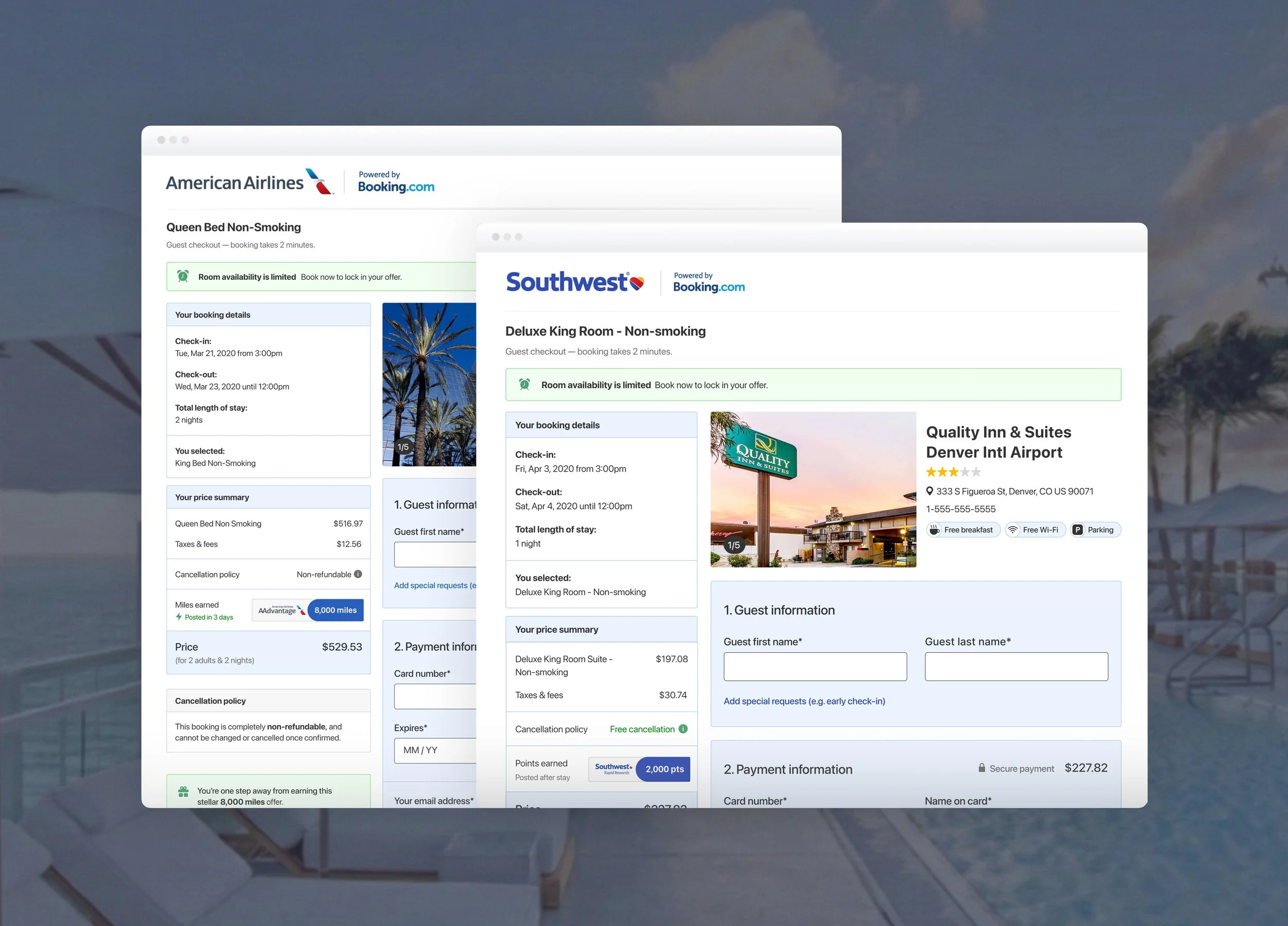
Task: Click Southwest Guest first name input field
Action: click(x=815, y=666)
